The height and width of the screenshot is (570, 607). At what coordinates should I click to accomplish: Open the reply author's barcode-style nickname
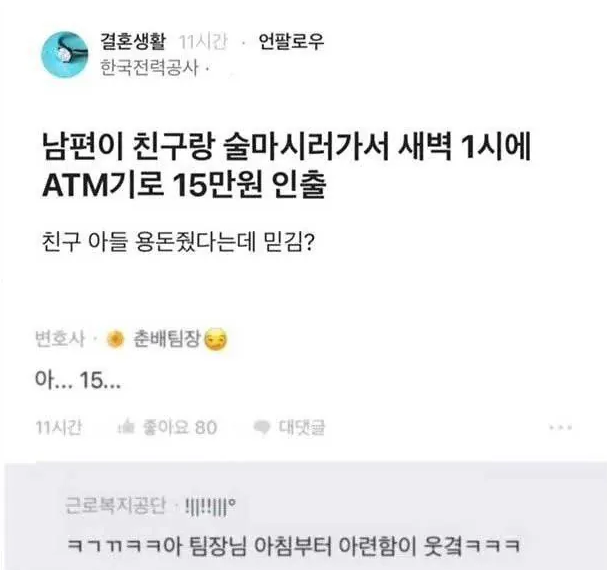tap(210, 506)
